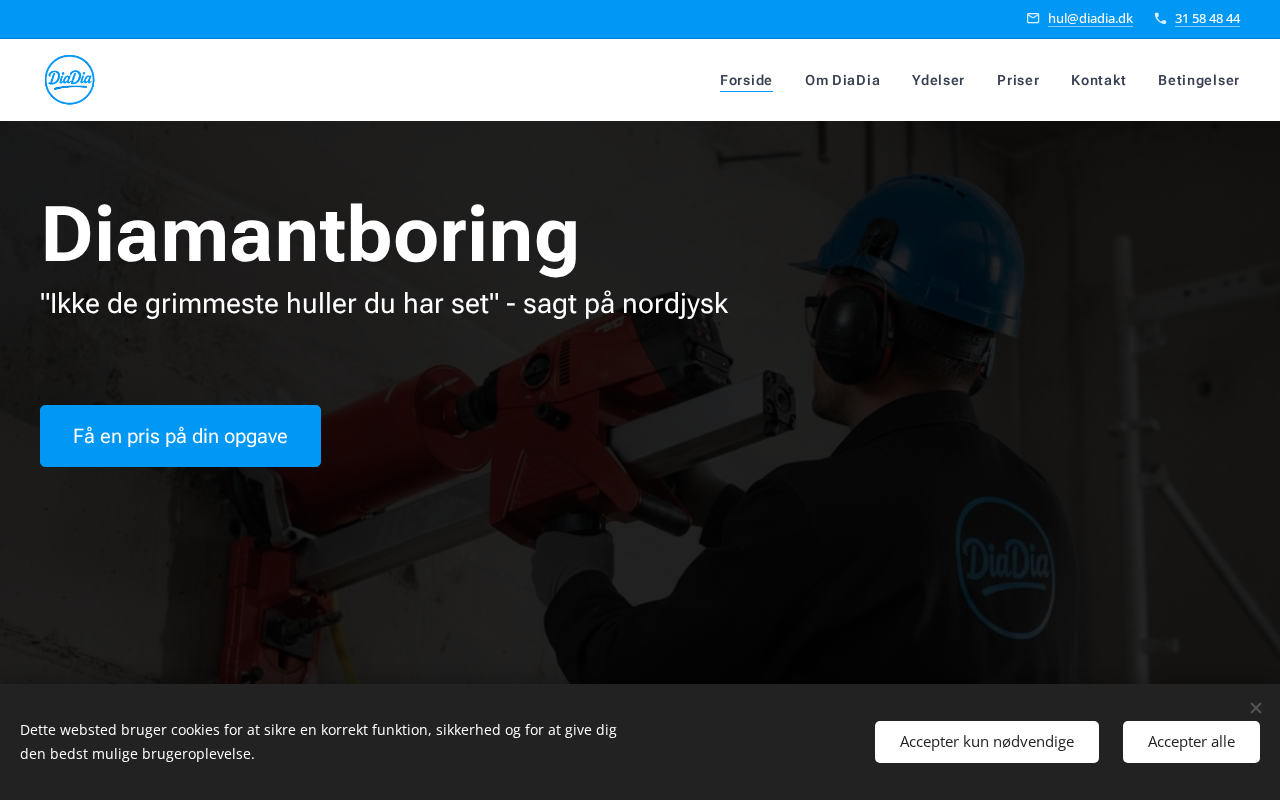
Task: Open the Om DiaDia page
Action: pos(842,80)
